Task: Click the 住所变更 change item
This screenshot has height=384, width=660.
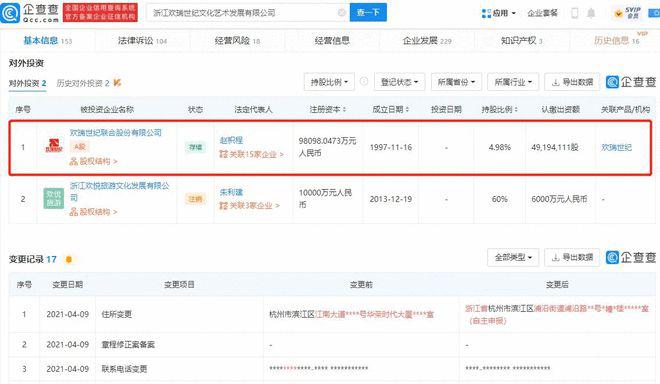Action: [x=117, y=314]
